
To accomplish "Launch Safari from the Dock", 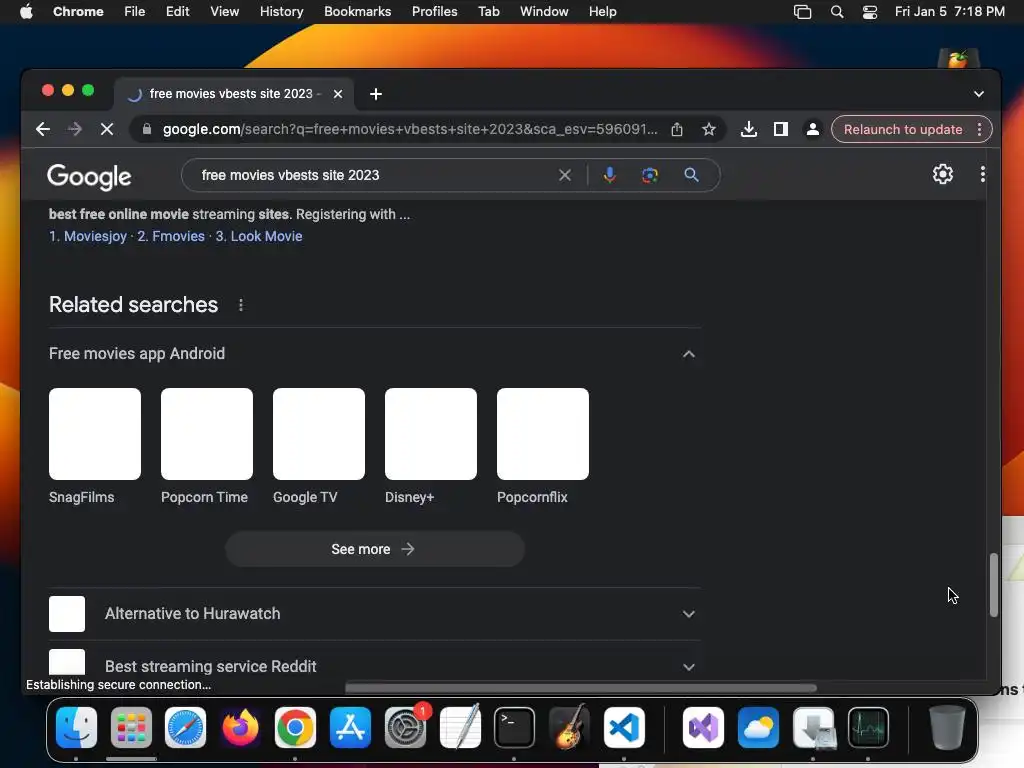I will 185,728.
